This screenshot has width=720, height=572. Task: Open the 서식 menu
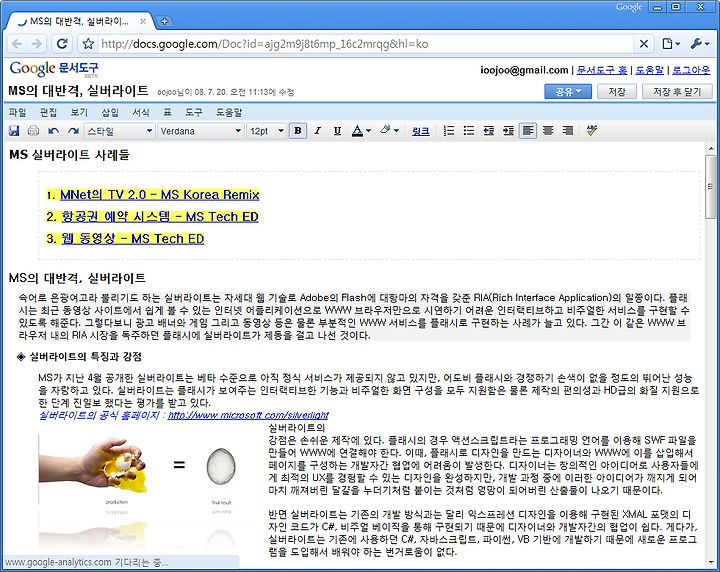[x=141, y=112]
